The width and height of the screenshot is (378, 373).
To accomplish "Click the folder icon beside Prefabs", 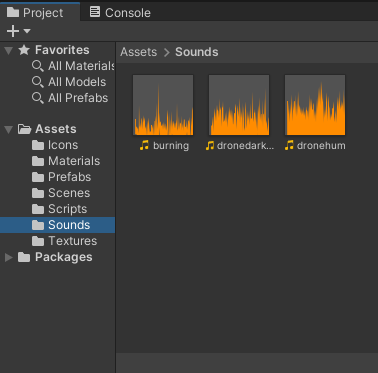I will pos(38,177).
